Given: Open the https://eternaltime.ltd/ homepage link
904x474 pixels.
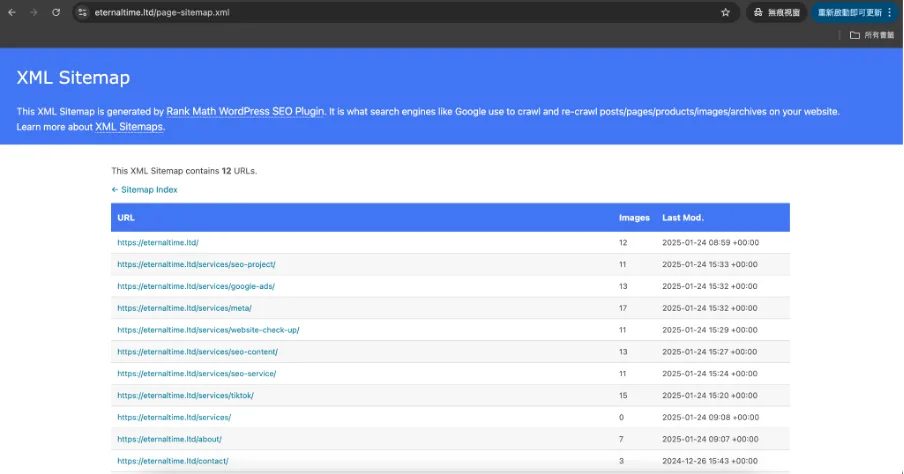Looking at the screenshot, I should (158, 243).
